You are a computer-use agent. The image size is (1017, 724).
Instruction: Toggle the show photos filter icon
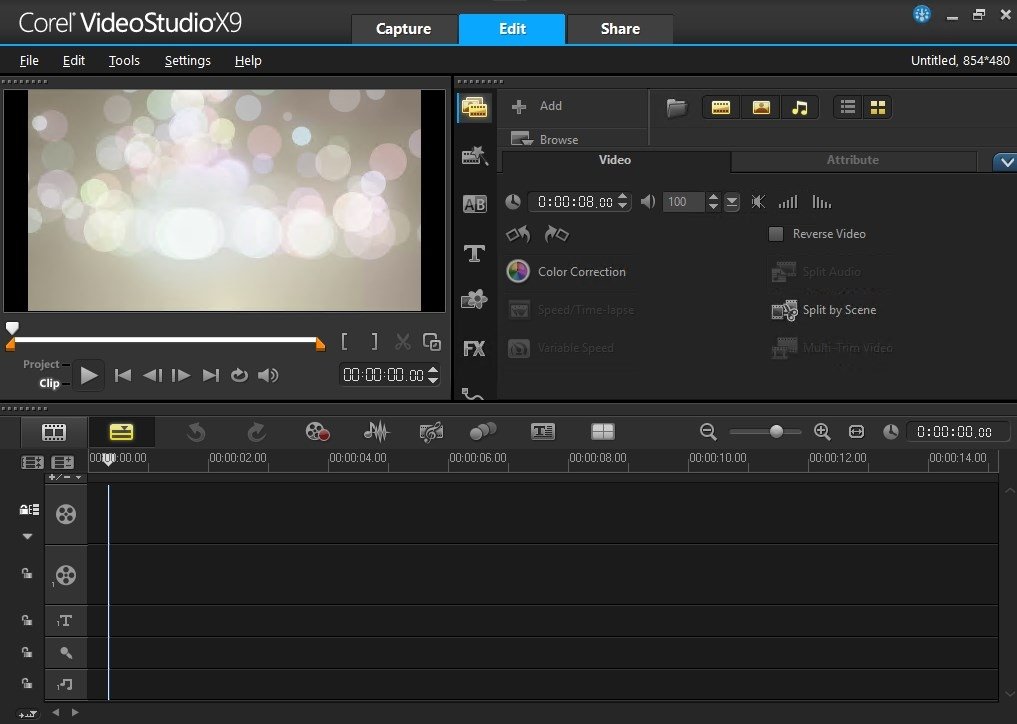point(761,108)
